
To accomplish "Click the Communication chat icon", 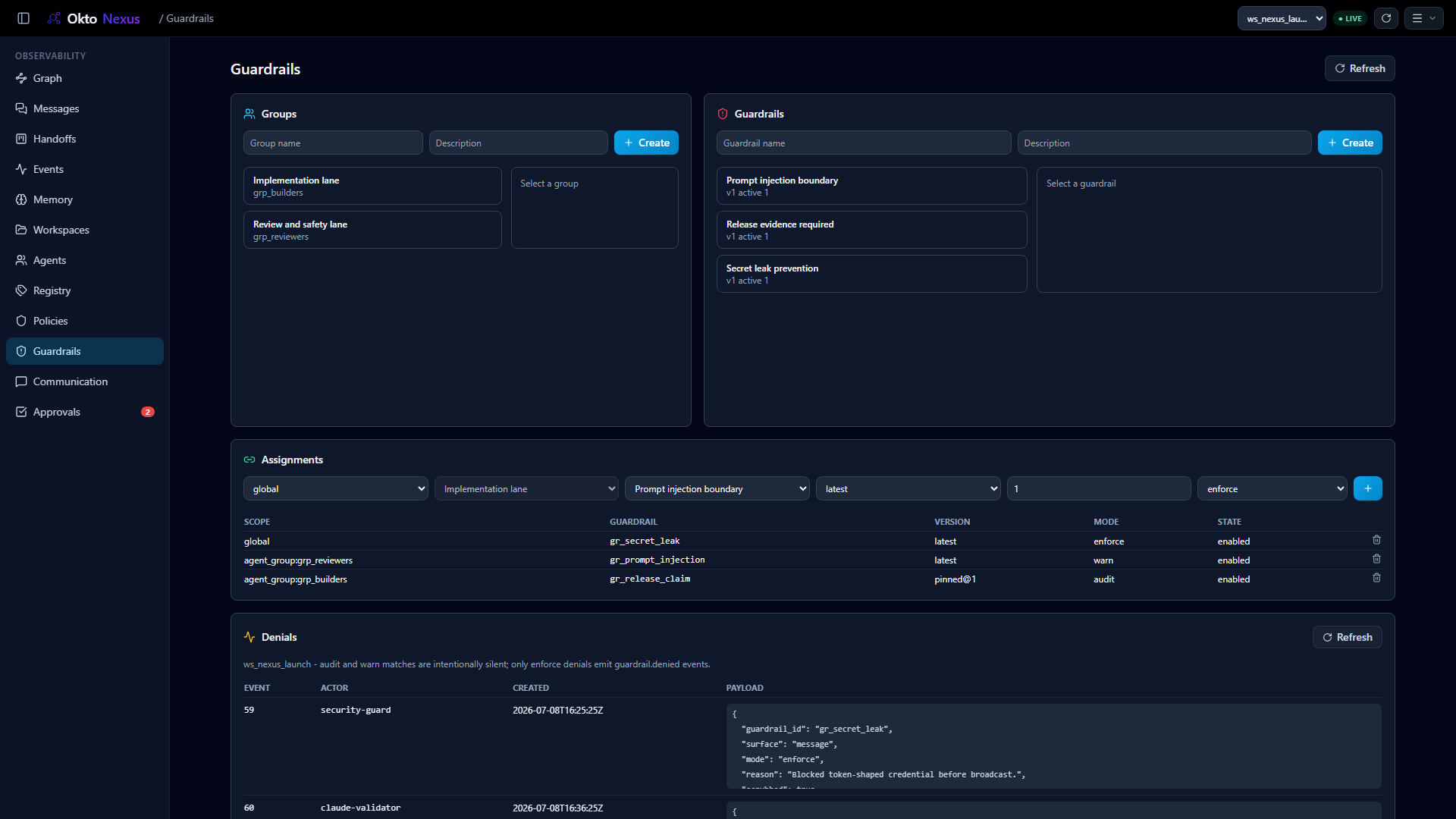I will (21, 381).
